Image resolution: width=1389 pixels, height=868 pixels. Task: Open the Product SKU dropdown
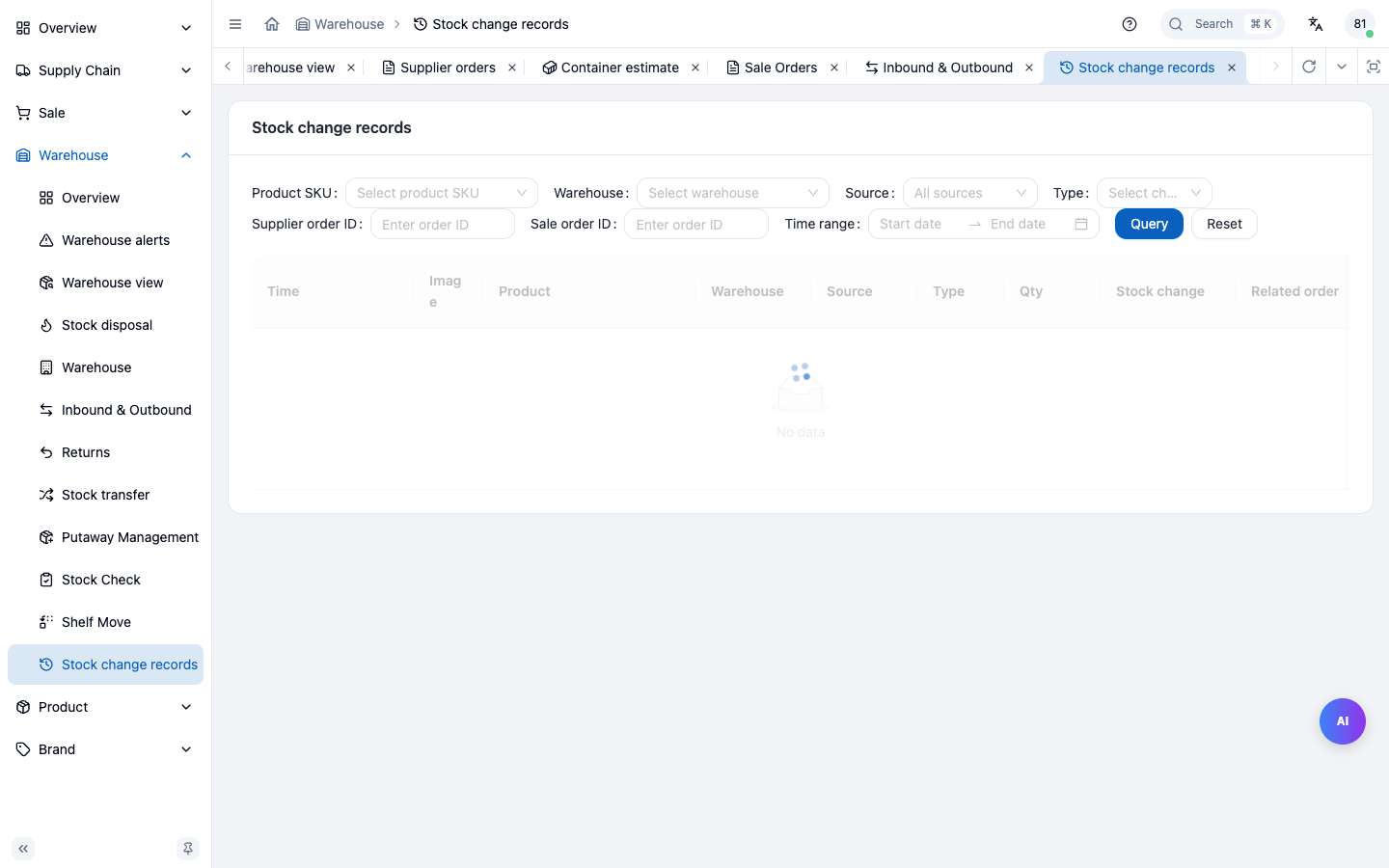click(x=442, y=193)
